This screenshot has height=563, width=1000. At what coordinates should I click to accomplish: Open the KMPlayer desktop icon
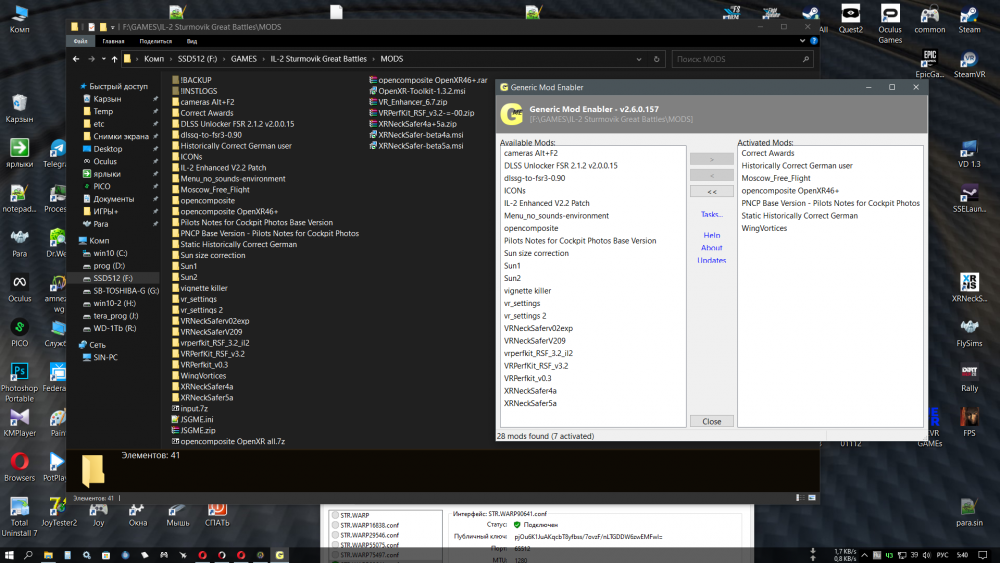(x=19, y=419)
